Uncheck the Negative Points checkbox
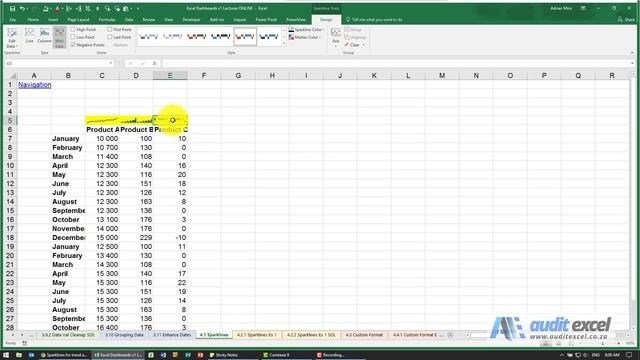Viewport: 640px width, 360px height. (73, 44)
